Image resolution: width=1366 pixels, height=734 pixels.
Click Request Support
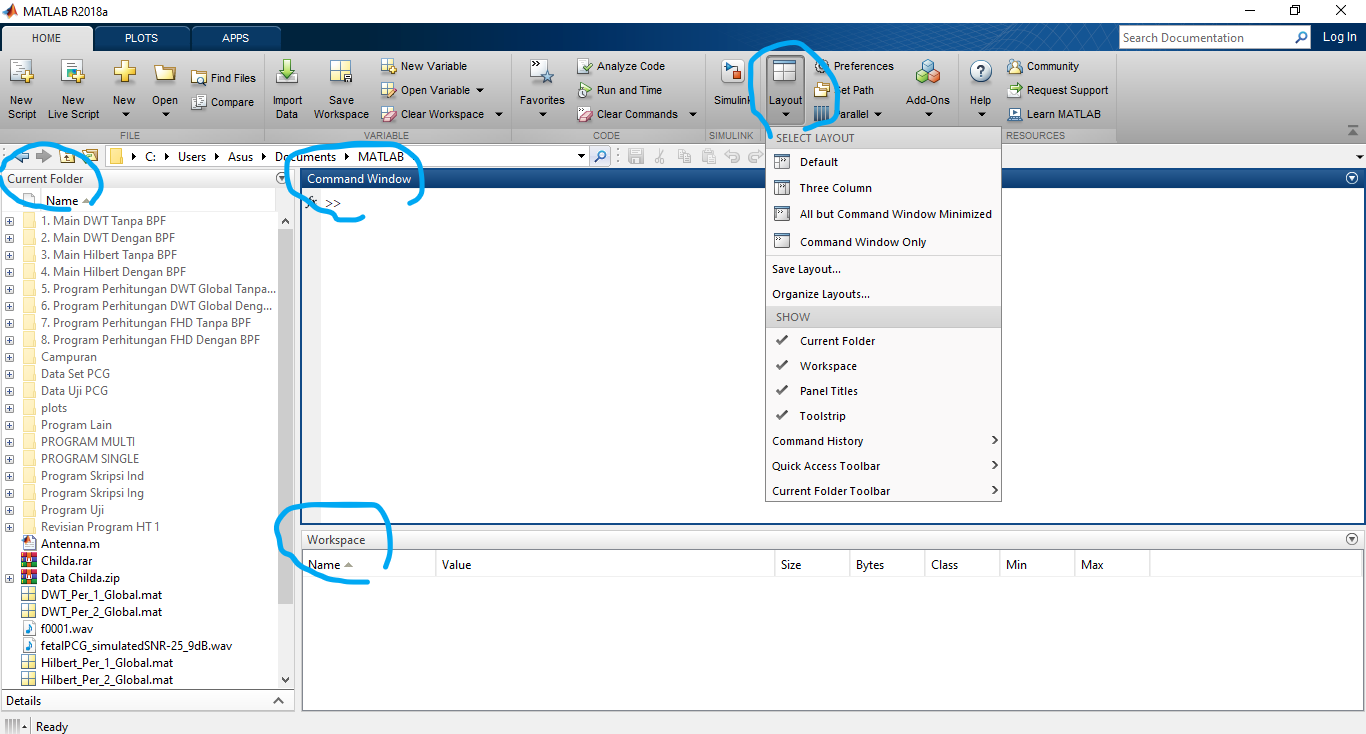1057,90
